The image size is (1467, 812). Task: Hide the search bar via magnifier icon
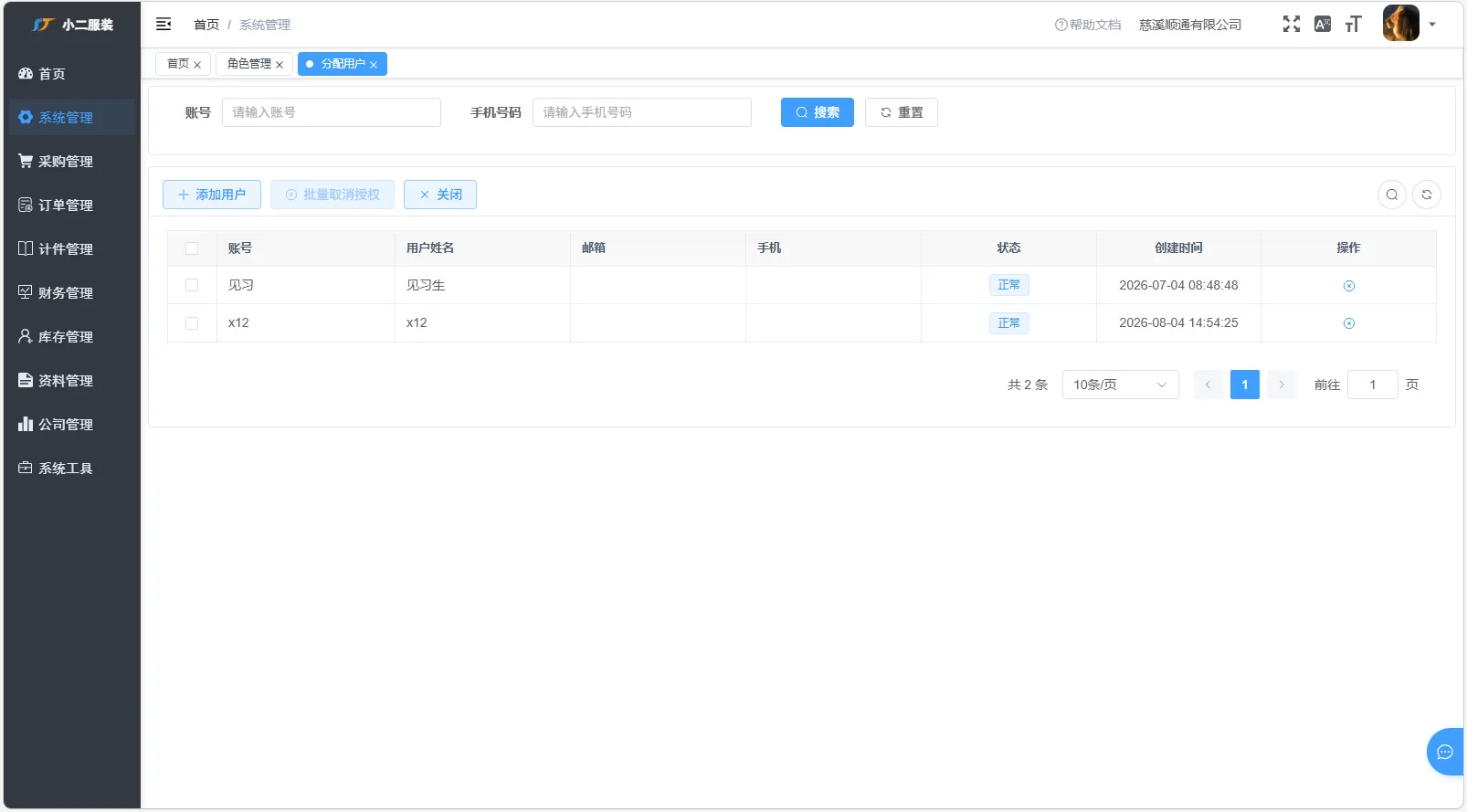pyautogui.click(x=1392, y=195)
